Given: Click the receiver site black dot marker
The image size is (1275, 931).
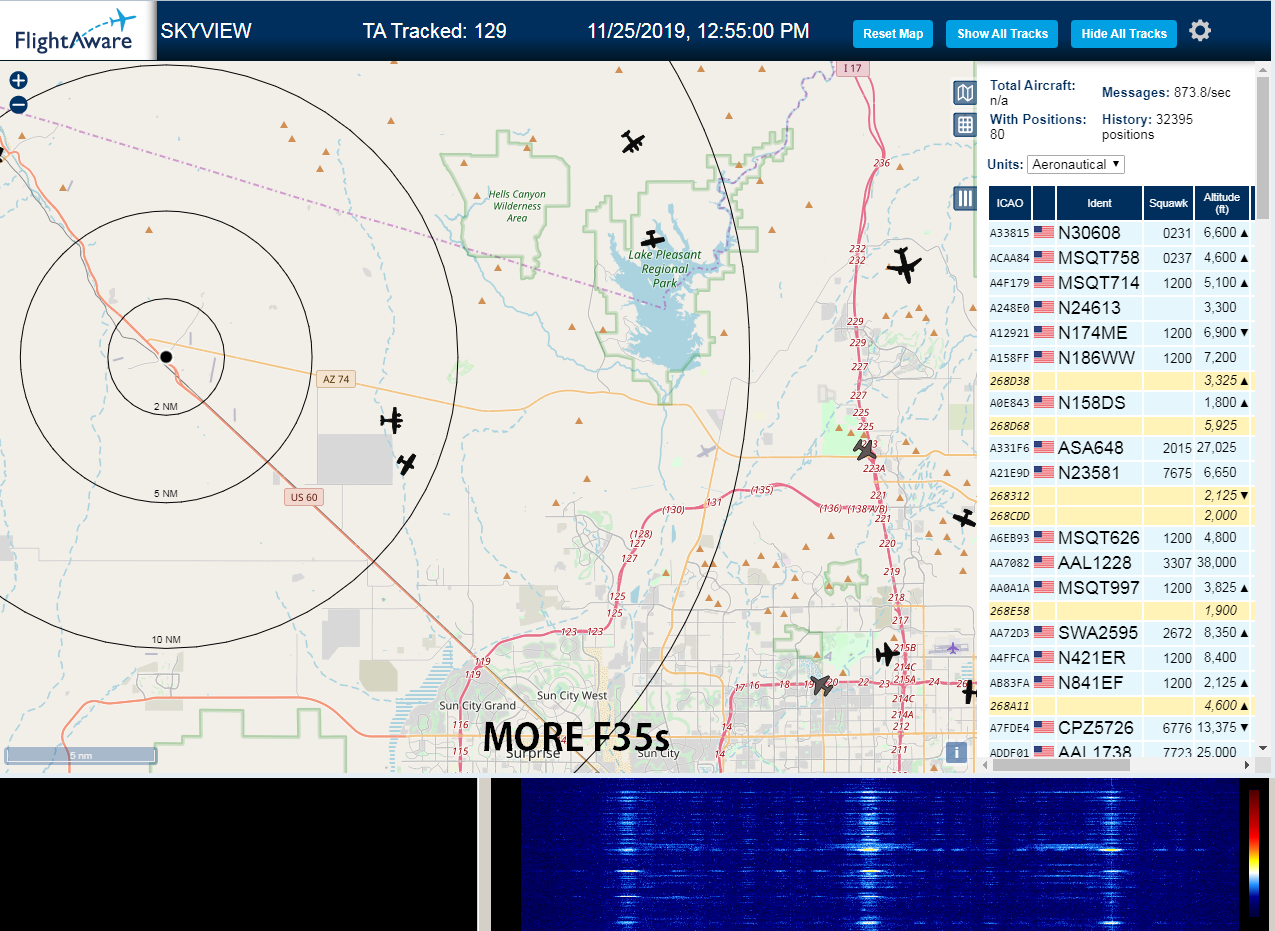Looking at the screenshot, I should (x=166, y=356).
